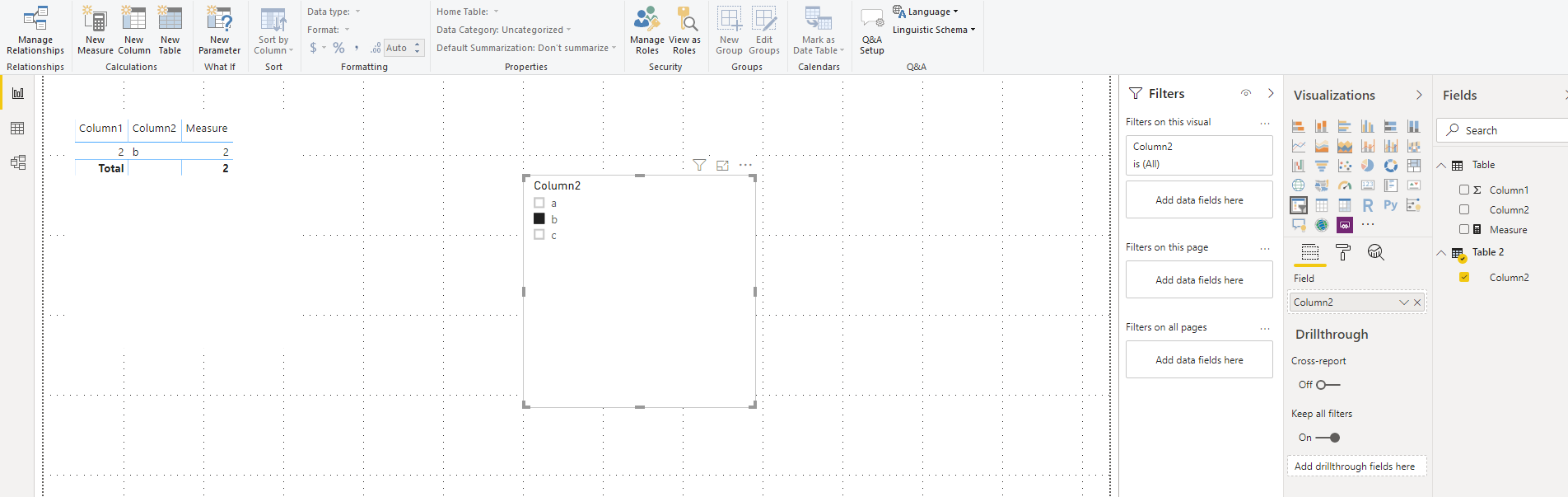Screen dimensions: 1568x497
Task: Select the Python visual
Action: [x=1391, y=205]
